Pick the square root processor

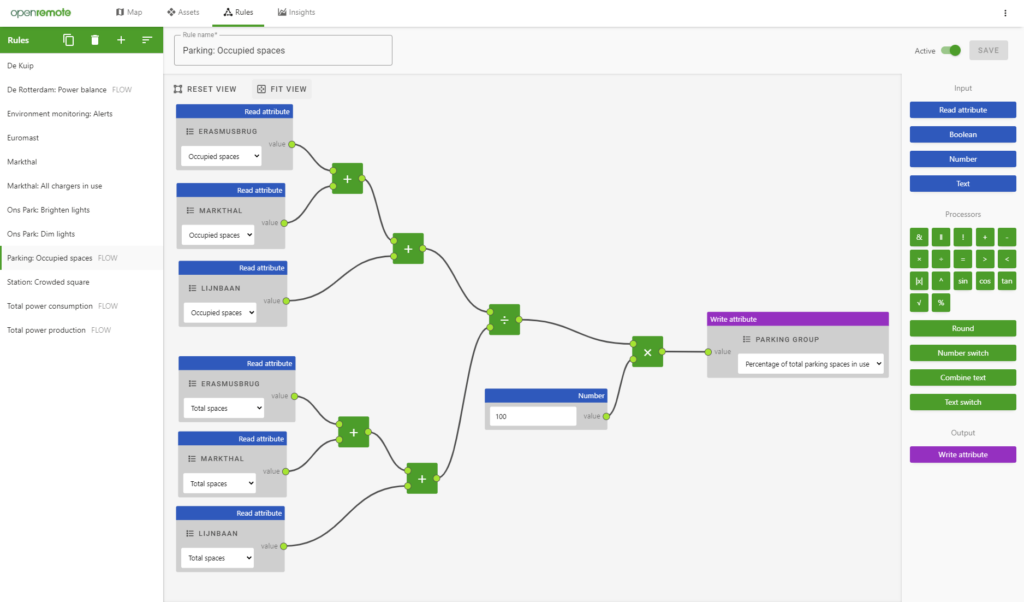point(918,302)
